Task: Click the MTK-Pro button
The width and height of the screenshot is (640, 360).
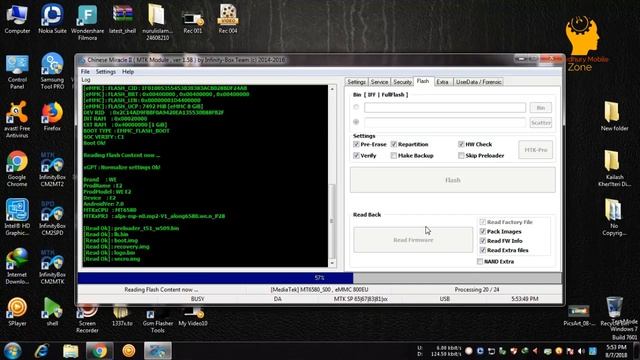Action: [x=536, y=150]
